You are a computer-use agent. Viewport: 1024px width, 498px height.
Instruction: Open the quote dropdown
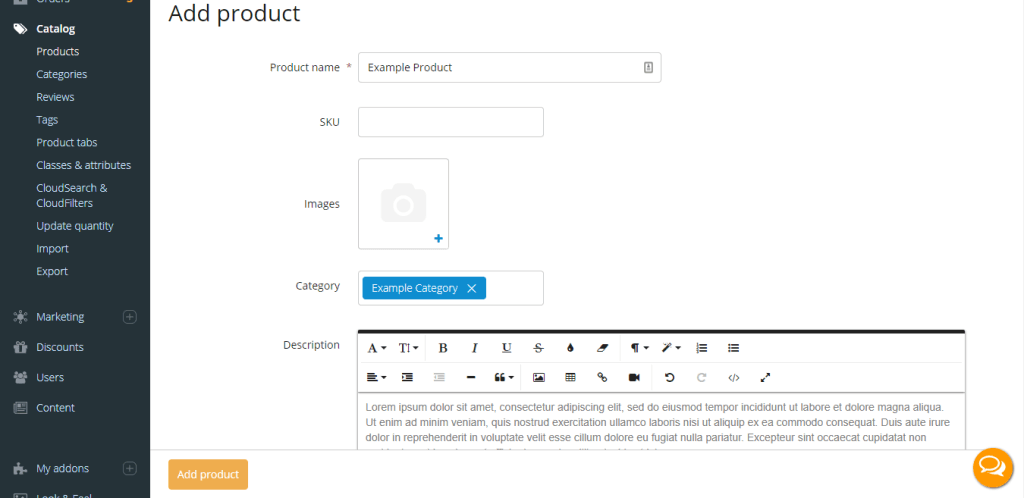(504, 377)
